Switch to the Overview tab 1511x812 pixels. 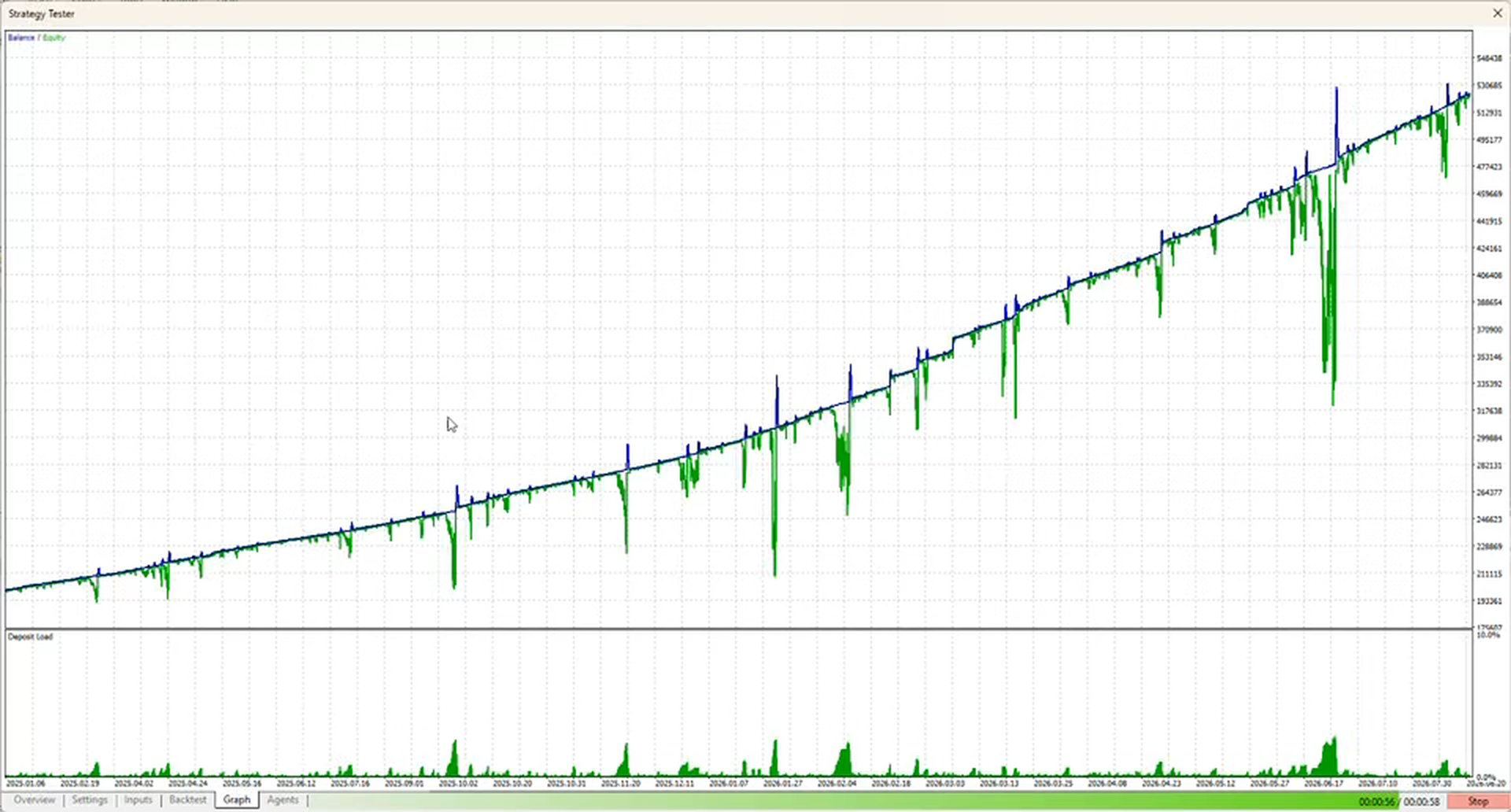click(x=35, y=800)
